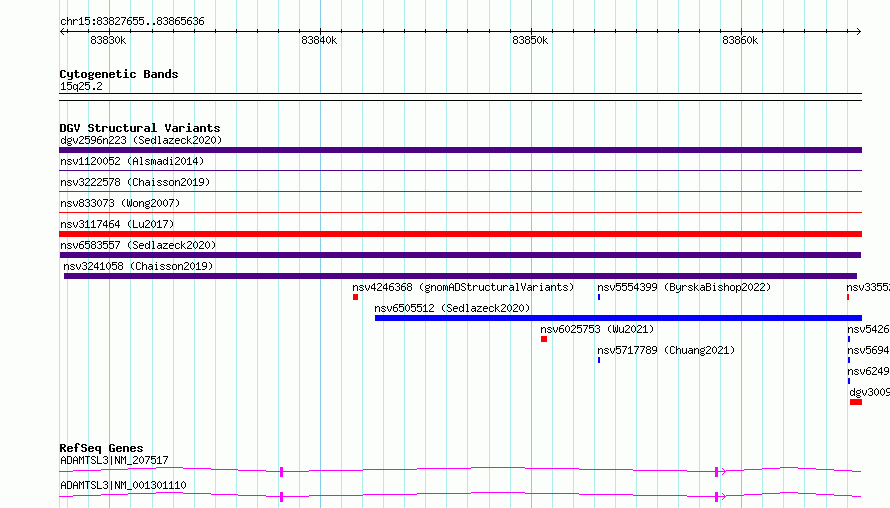Screen dimensions: 890x508
Task: Click the dgv2596n223 purple variant bar
Action: point(460,150)
